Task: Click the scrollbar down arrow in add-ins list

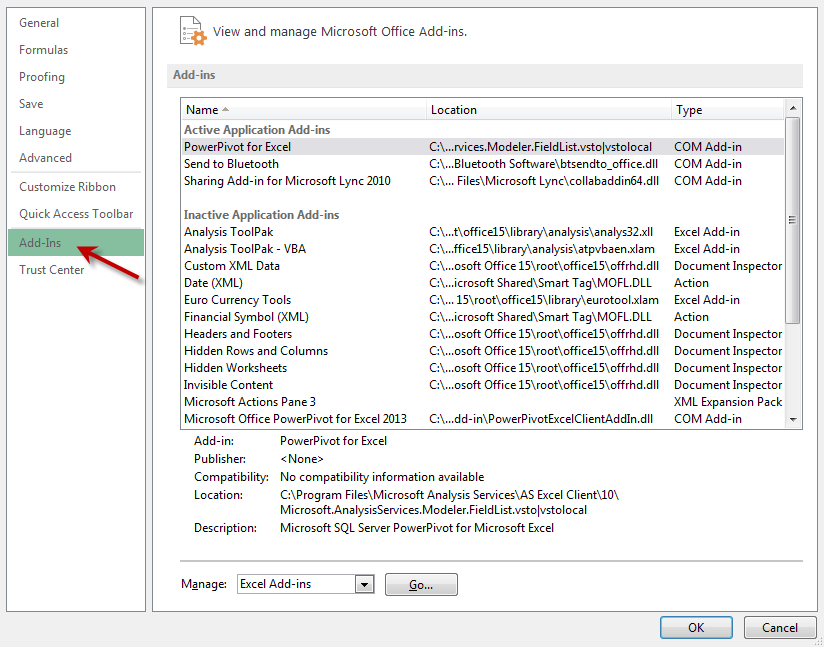Action: point(793,419)
